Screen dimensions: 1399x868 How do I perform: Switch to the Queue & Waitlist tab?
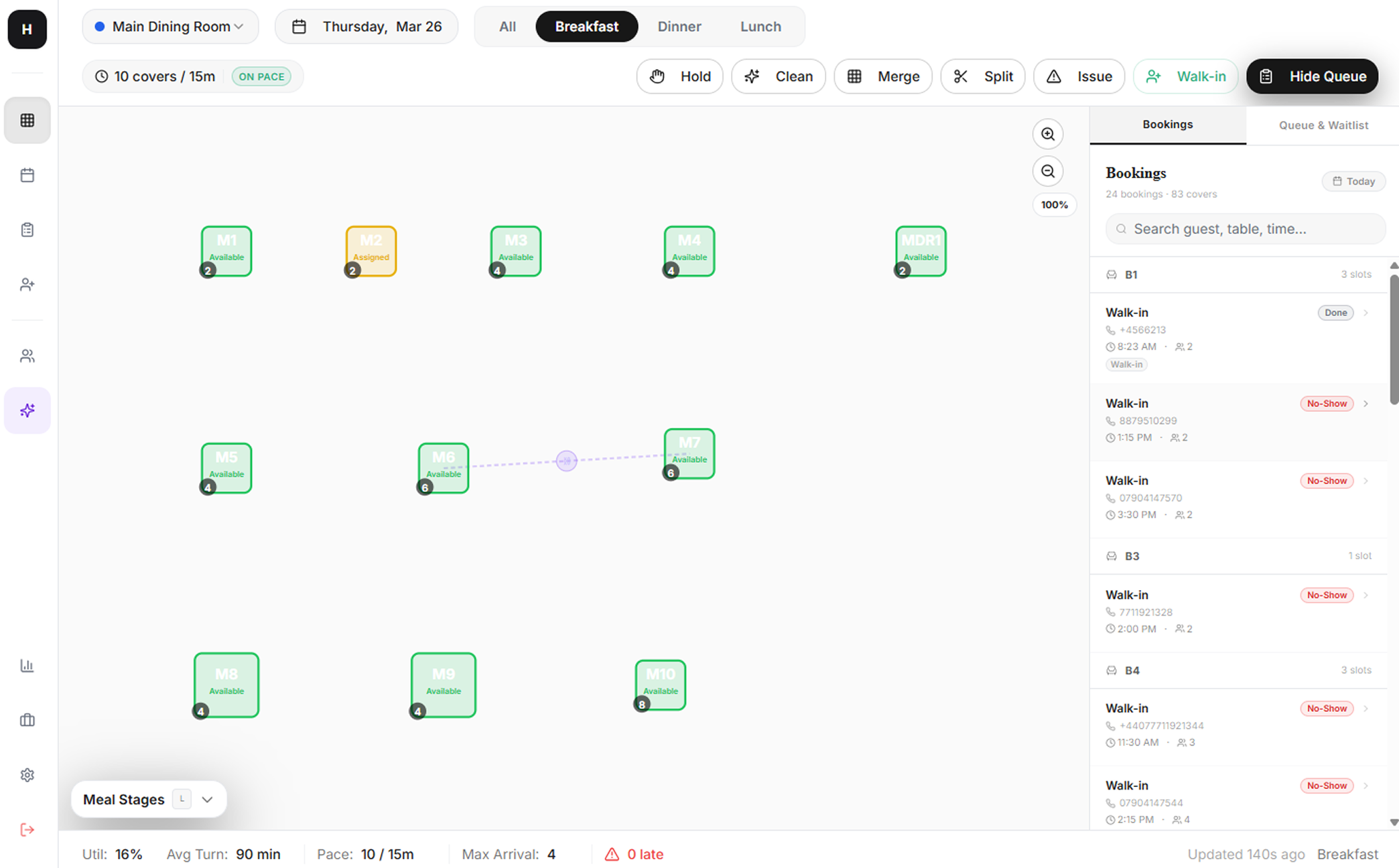pos(1323,125)
